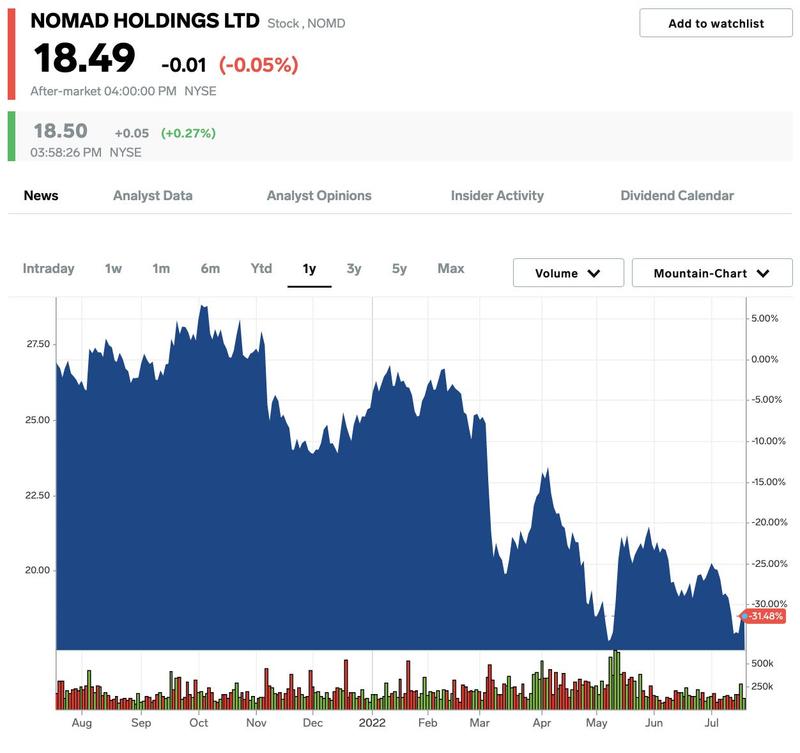The height and width of the screenshot is (753, 800).
Task: View the Insider Activity tab
Action: [497, 195]
